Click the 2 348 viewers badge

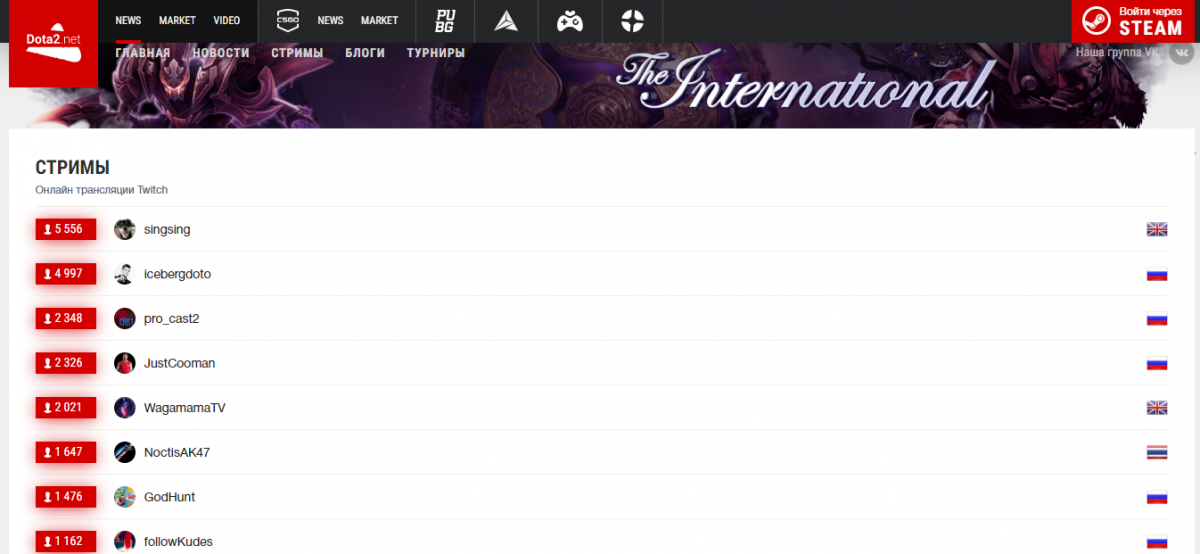point(66,319)
